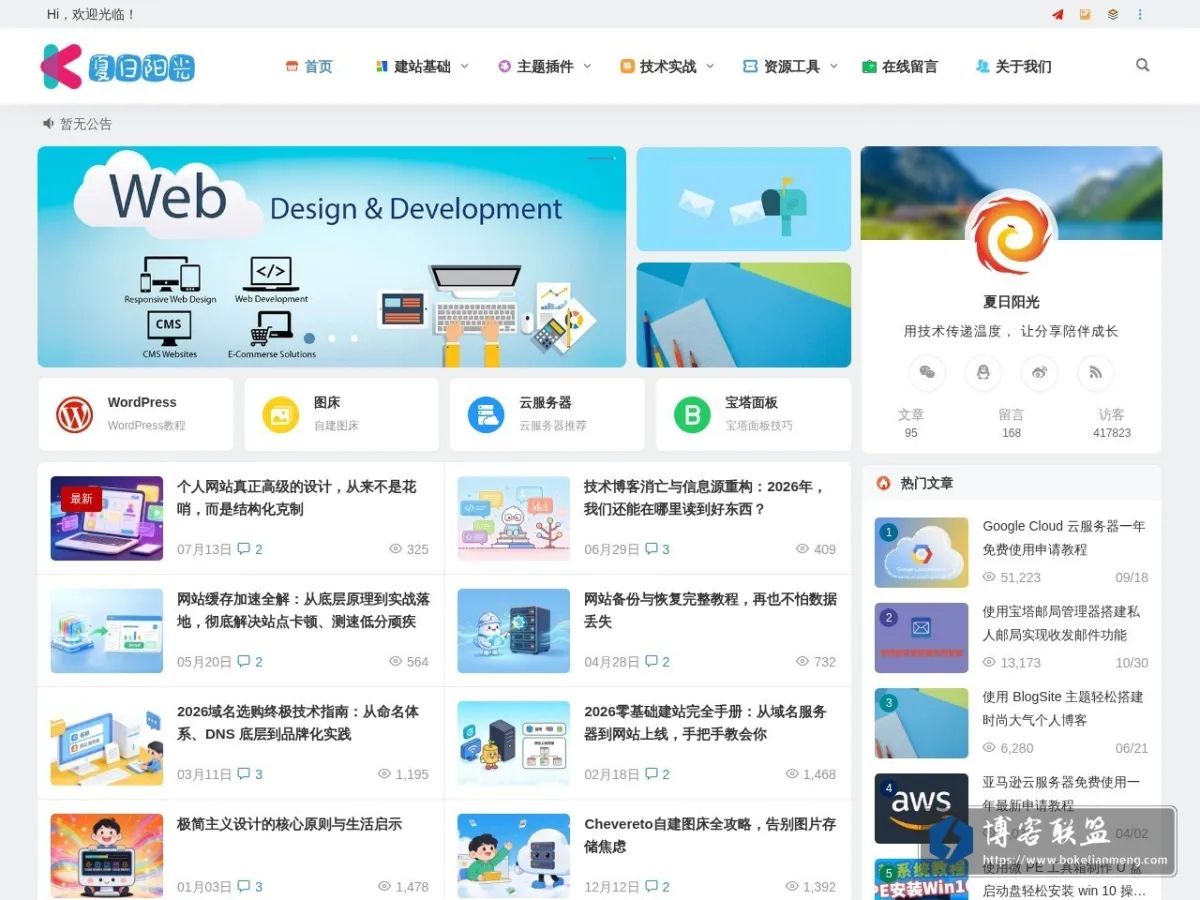Image resolution: width=1200 pixels, height=900 pixels.
Task: Open the site search magnifier
Action: tap(1143, 65)
